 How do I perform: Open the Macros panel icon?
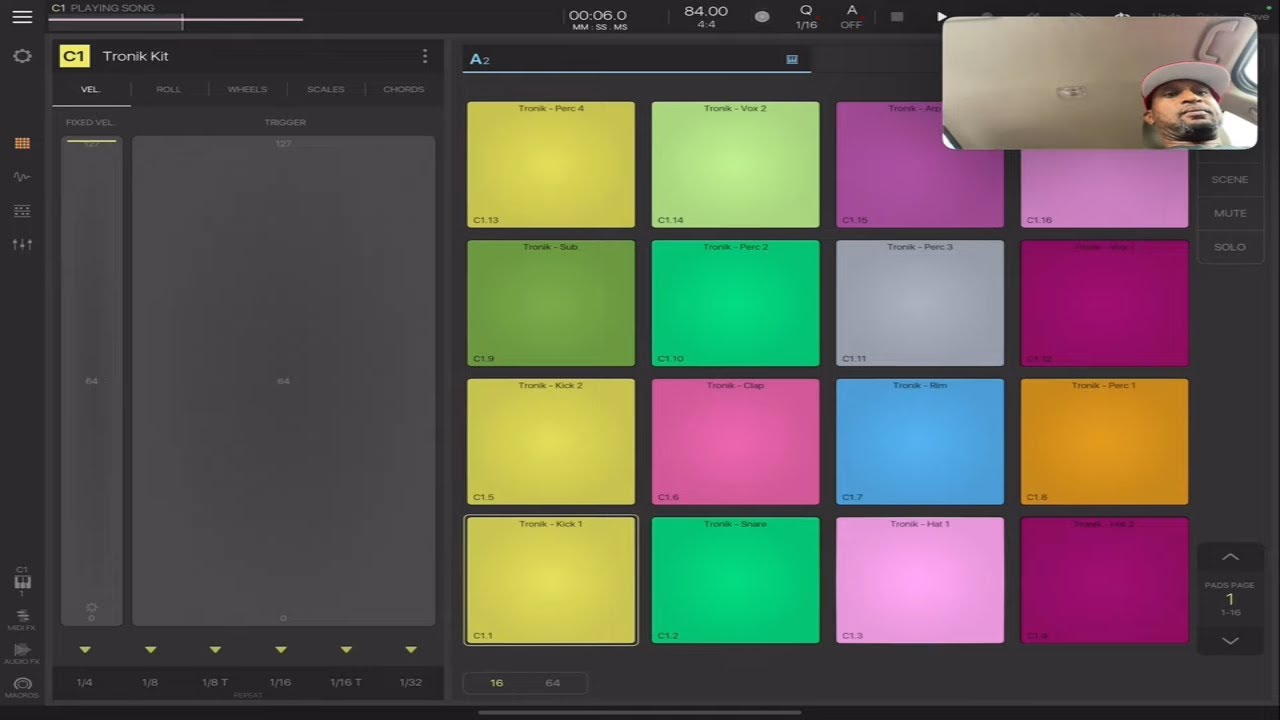pos(22,688)
